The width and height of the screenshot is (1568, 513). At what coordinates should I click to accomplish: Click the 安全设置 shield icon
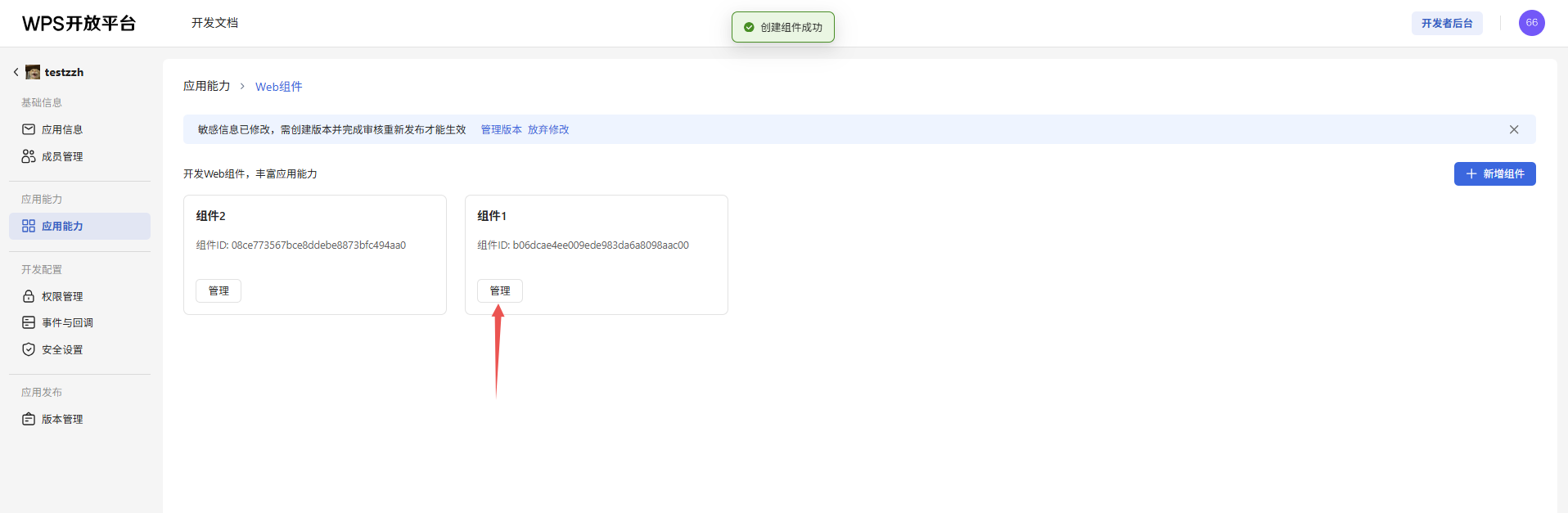click(29, 349)
